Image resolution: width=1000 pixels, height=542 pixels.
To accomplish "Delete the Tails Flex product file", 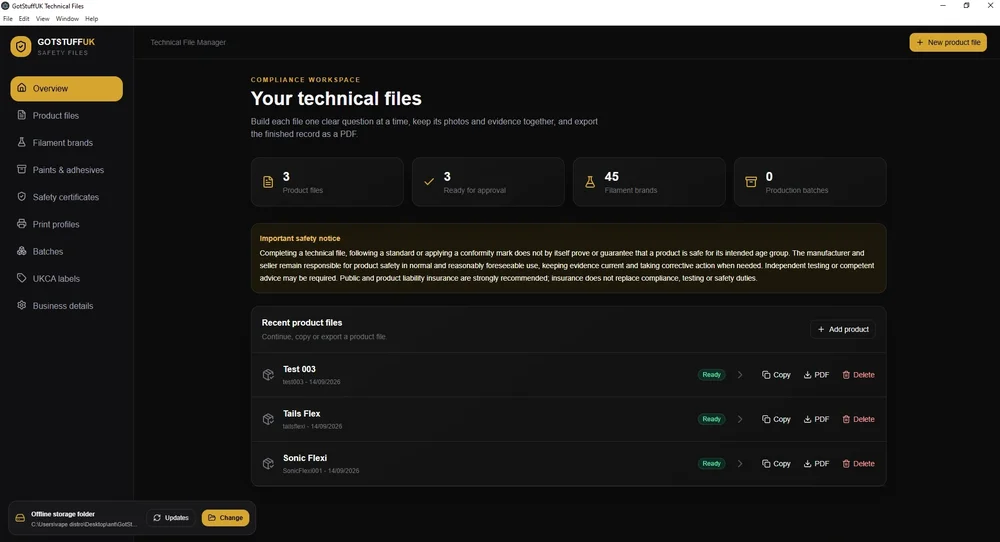I will click(858, 419).
